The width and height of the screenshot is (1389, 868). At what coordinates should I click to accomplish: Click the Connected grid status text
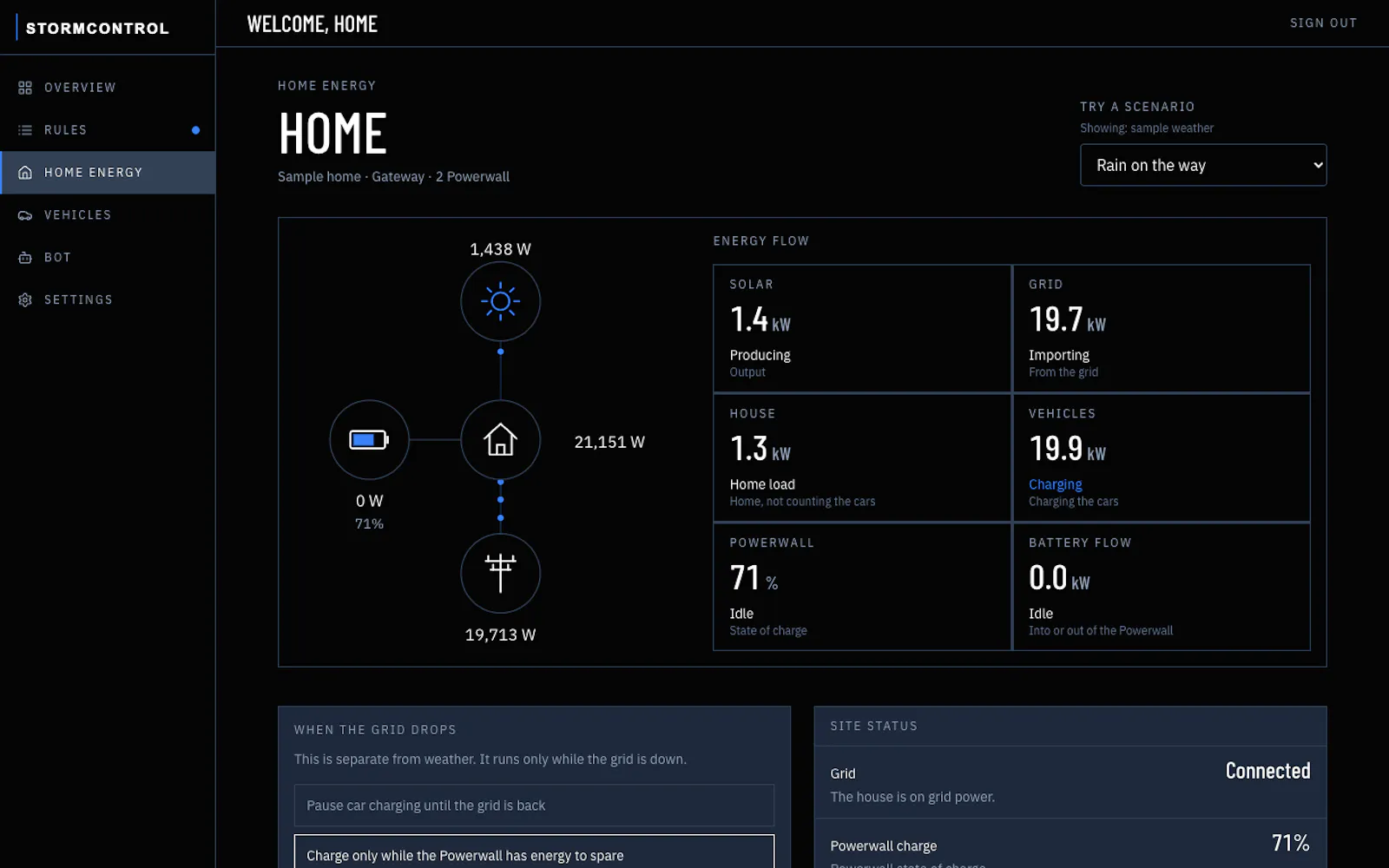pyautogui.click(x=1267, y=771)
